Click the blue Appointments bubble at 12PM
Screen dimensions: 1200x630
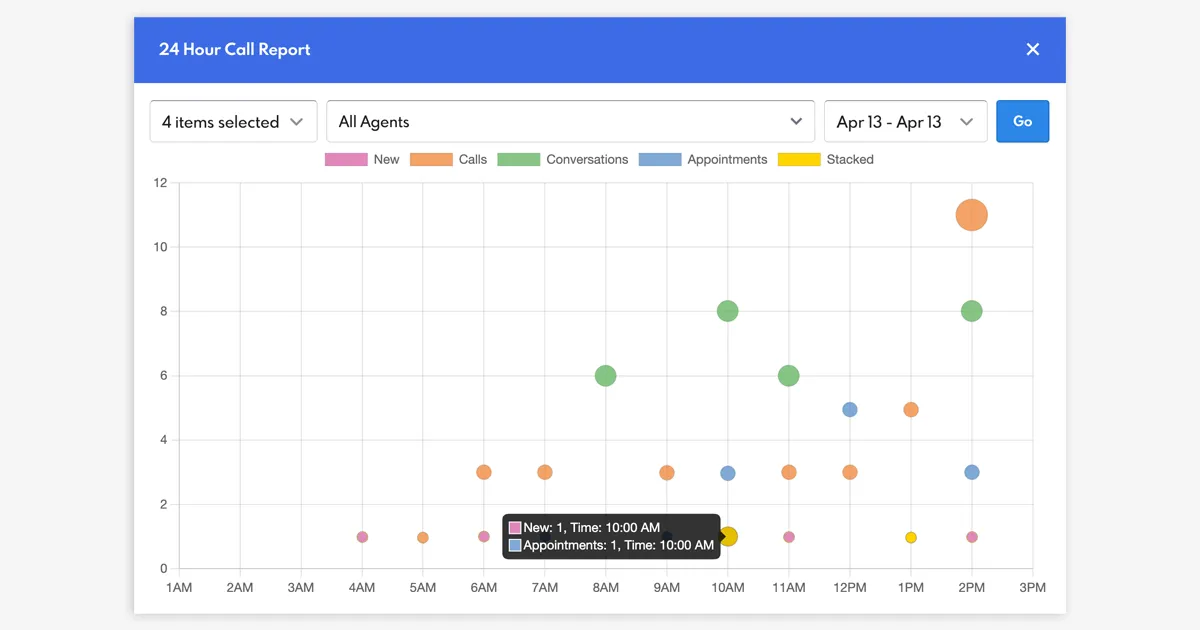coord(850,409)
